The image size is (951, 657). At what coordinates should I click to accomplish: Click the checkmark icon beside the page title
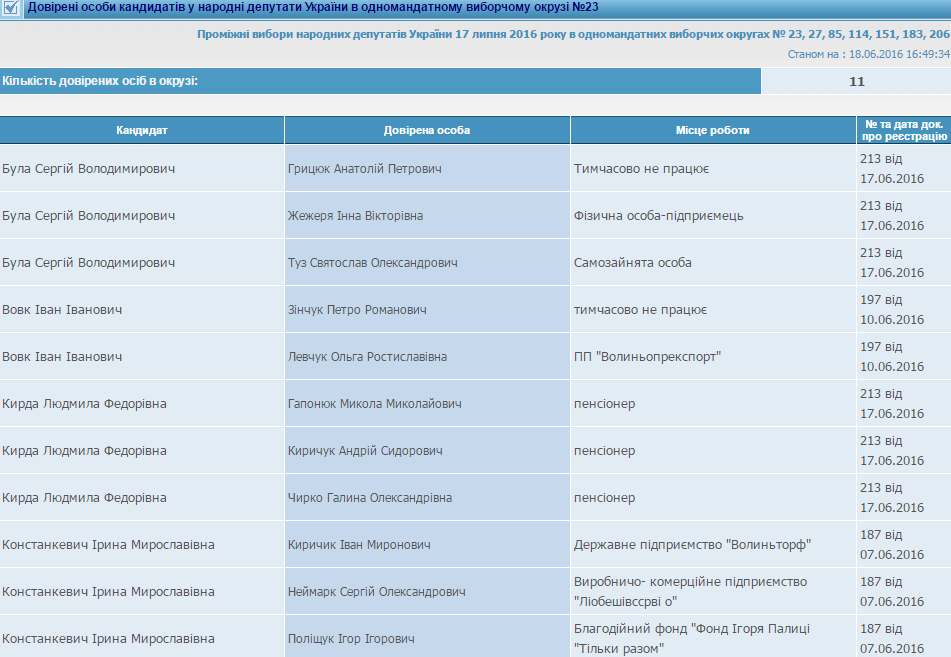click(x=12, y=8)
